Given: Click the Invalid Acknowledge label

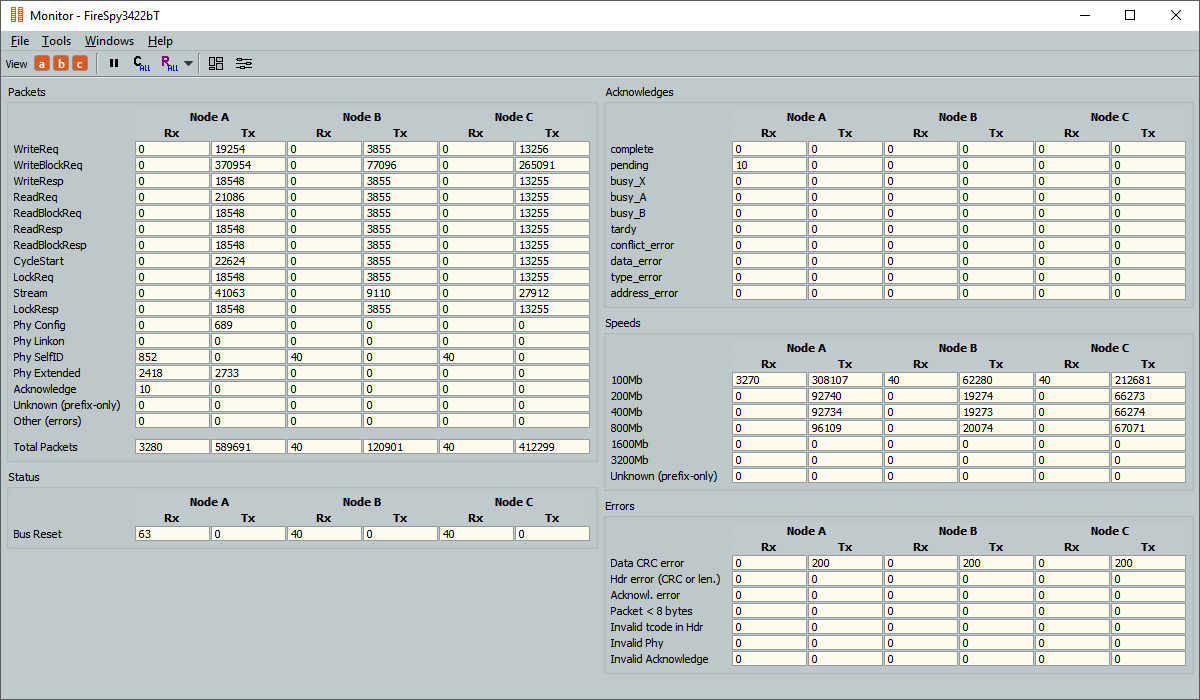Looking at the screenshot, I should [x=659, y=659].
